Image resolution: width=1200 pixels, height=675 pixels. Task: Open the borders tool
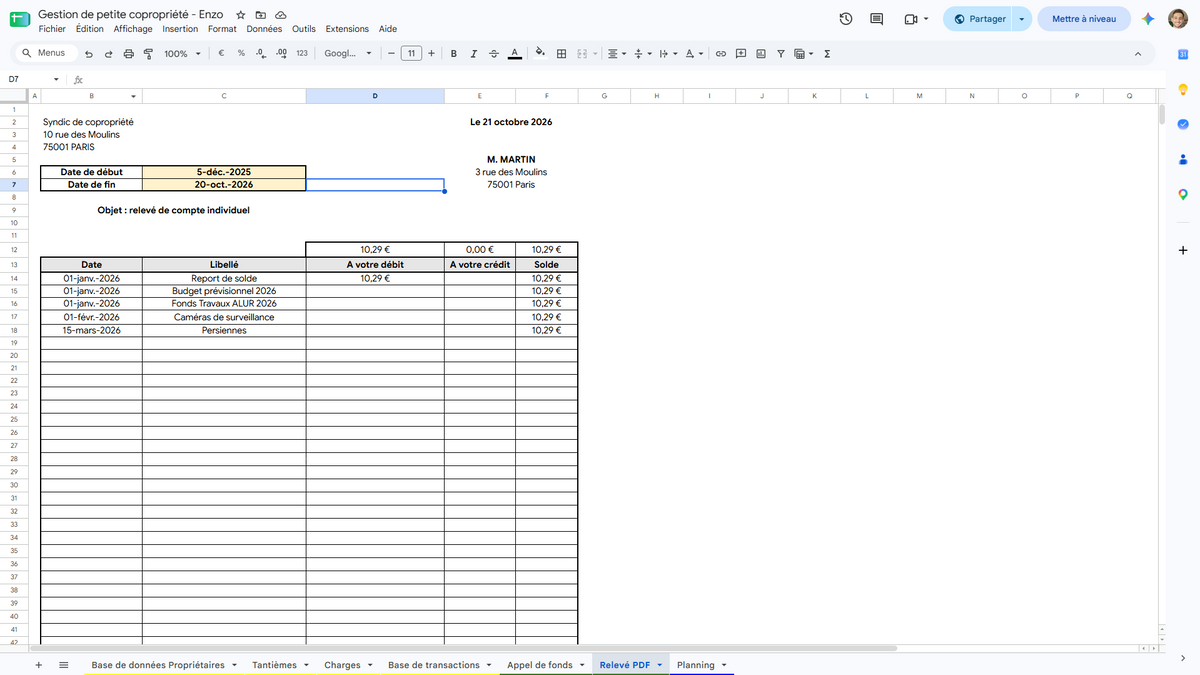[562, 53]
